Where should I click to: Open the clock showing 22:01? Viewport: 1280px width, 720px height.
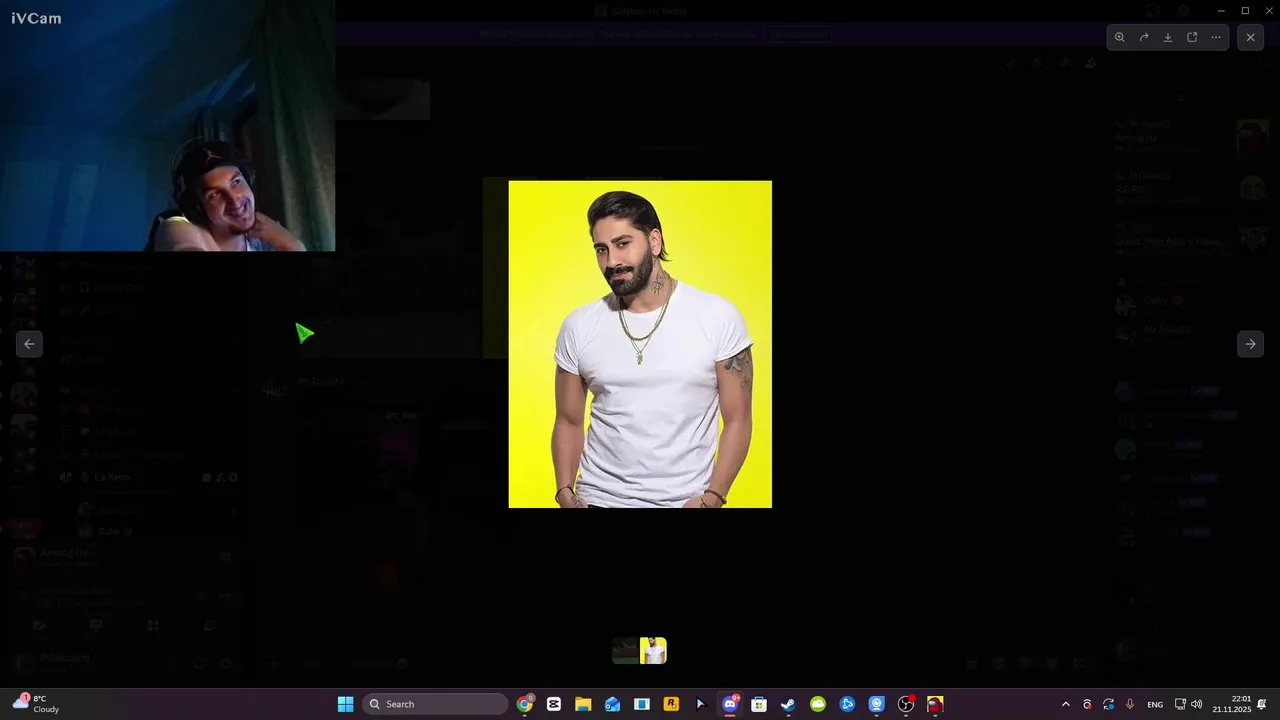[1232, 704]
